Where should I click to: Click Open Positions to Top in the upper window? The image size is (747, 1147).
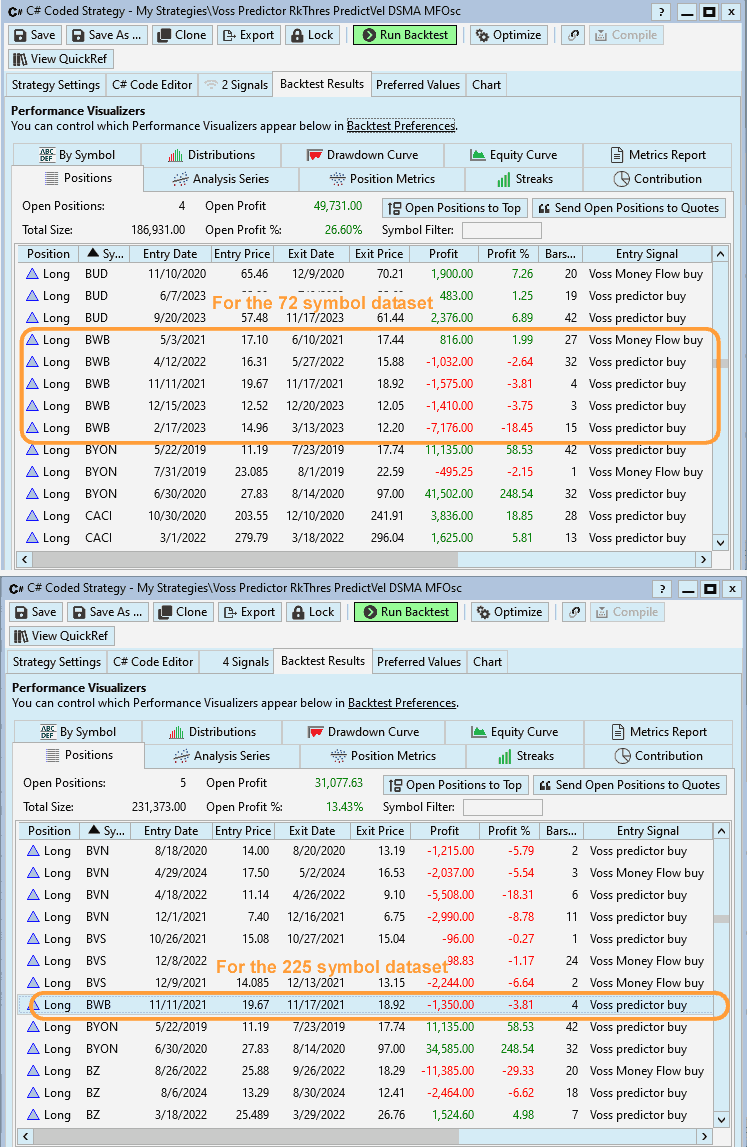coord(454,208)
